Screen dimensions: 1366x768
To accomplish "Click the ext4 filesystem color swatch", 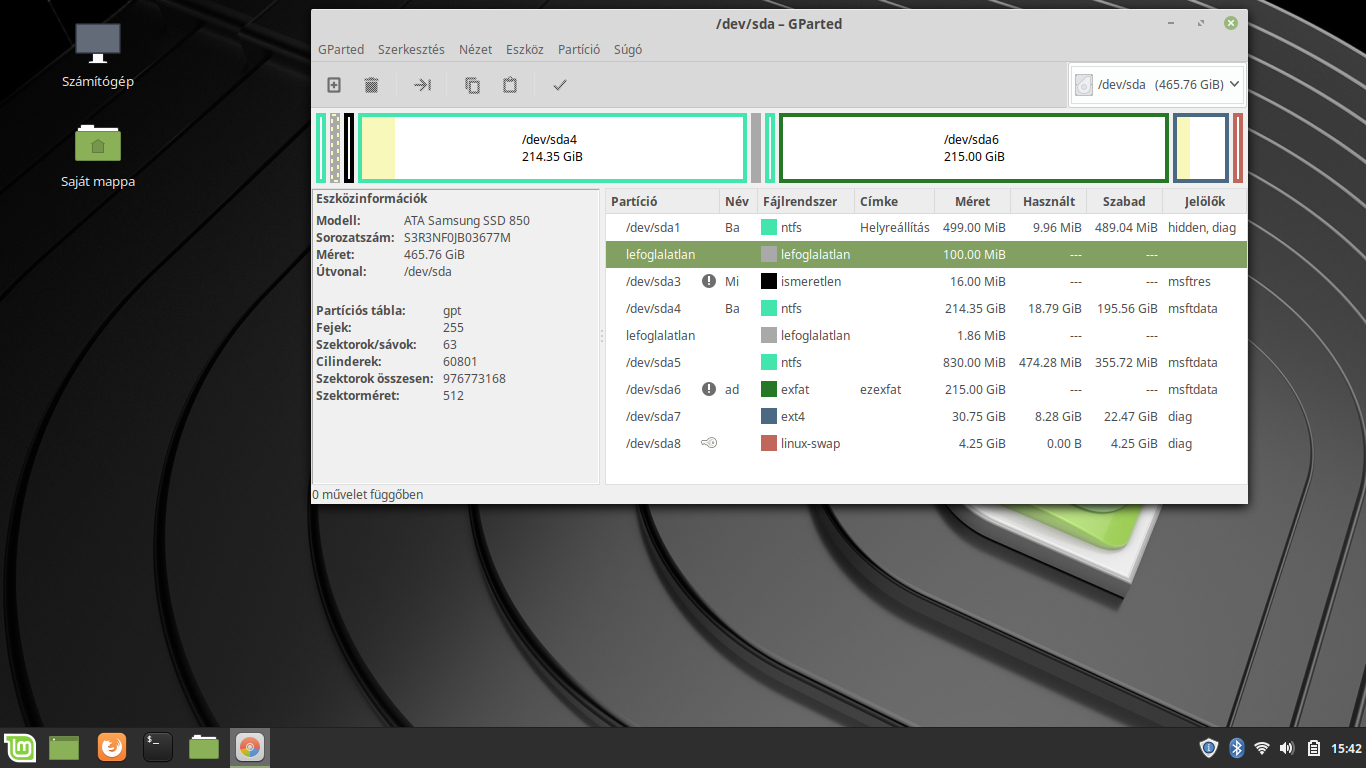I will [x=769, y=416].
